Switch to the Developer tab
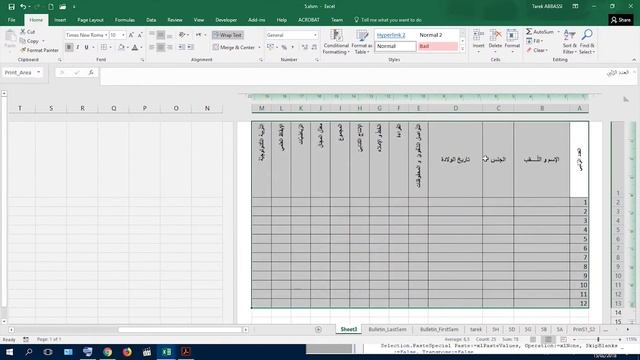This screenshot has width=640, height=360. 226,20
